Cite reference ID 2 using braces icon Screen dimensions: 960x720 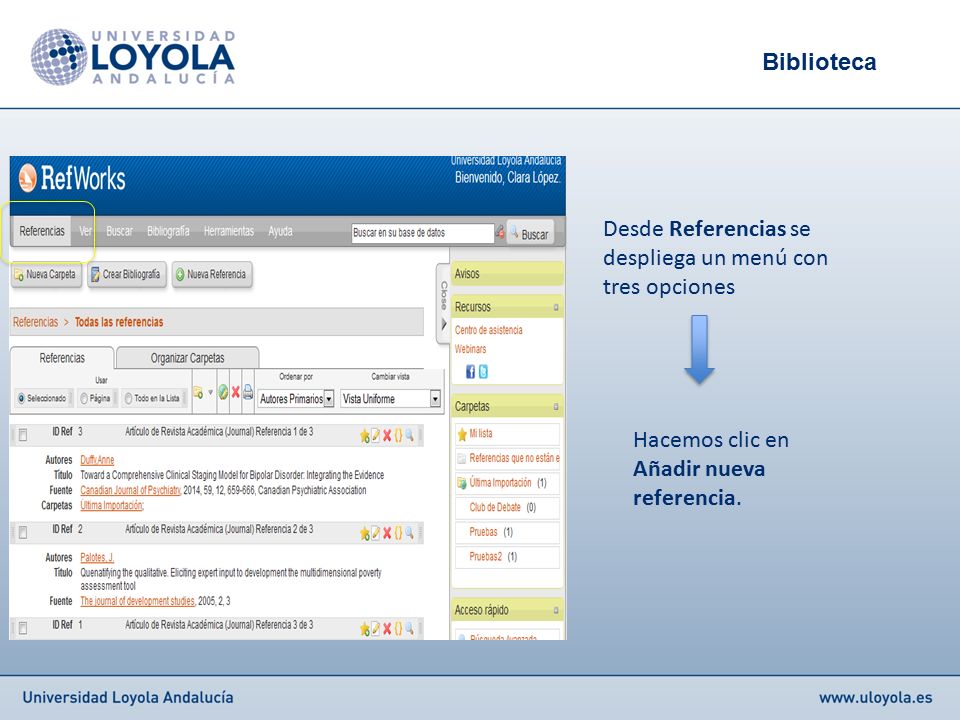coord(399,533)
